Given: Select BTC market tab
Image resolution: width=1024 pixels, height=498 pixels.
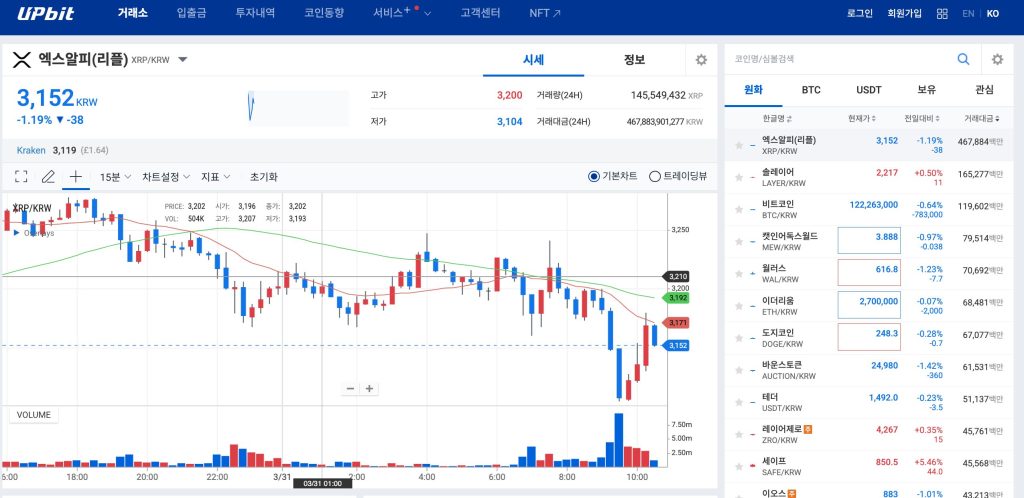Looking at the screenshot, I should (811, 90).
